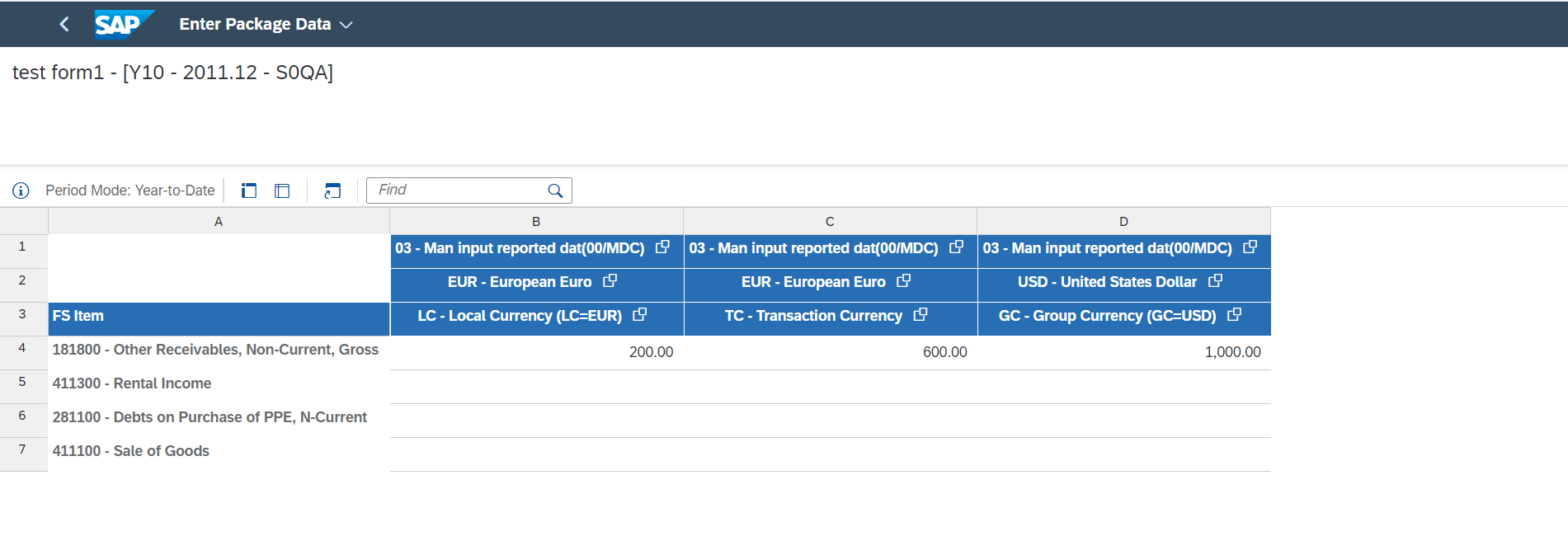Open details icon beside GC - Group Currency
The image size is (1568, 555).
point(1234,315)
